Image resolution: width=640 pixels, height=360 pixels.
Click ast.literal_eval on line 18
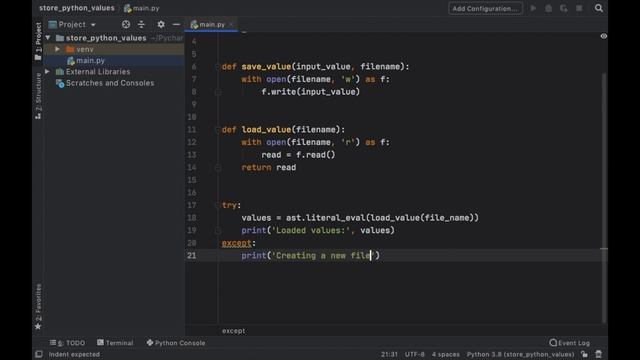(325, 218)
